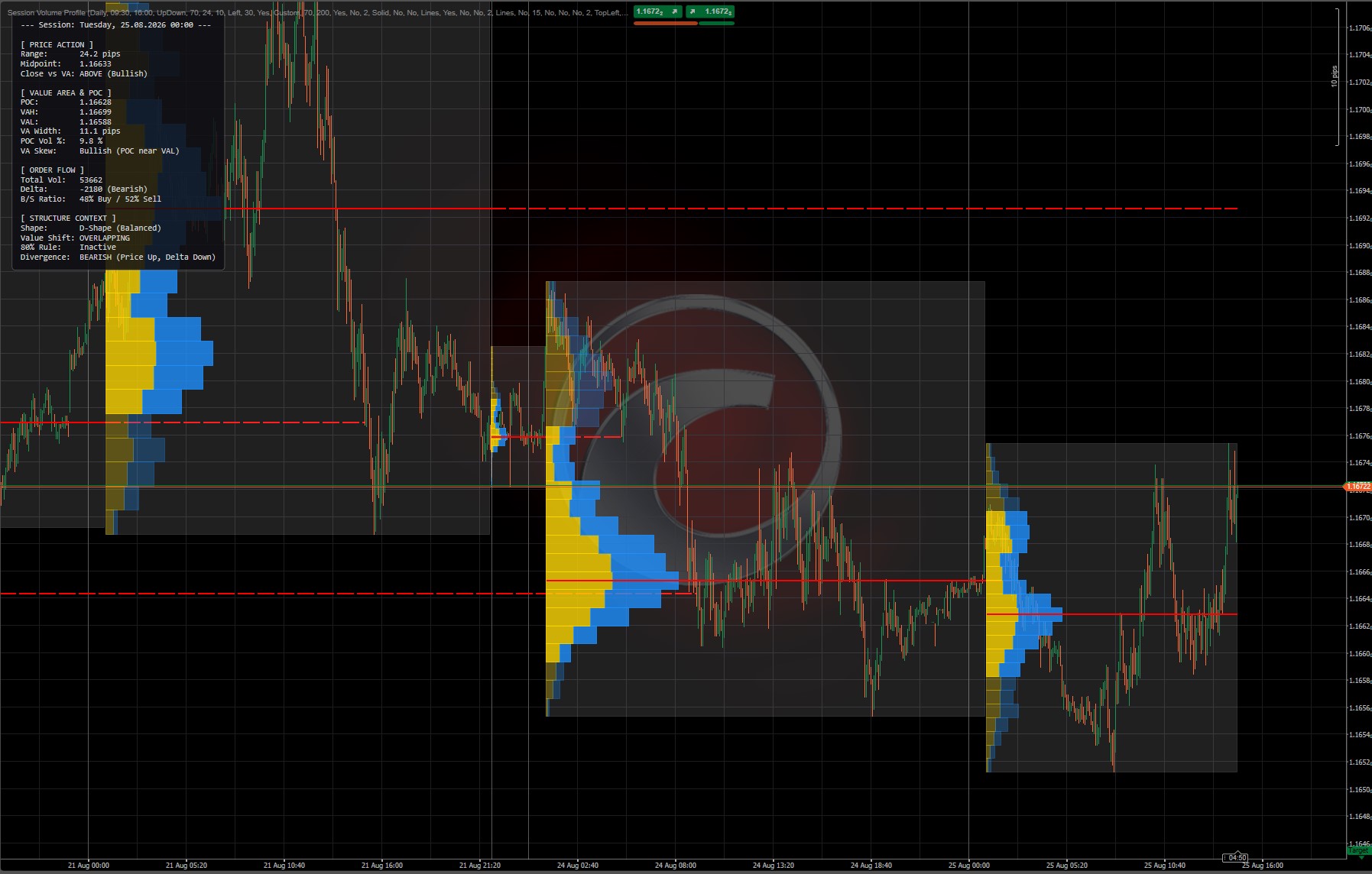Select the orange 1.16722 current price label
Viewport: 1372px width, 874px height.
tap(1358, 487)
